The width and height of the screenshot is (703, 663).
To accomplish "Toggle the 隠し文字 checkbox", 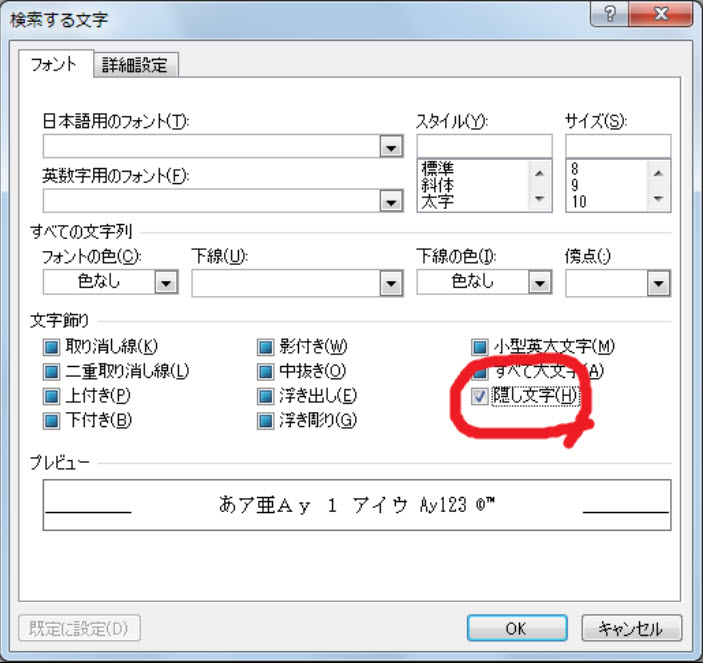I will [x=480, y=396].
